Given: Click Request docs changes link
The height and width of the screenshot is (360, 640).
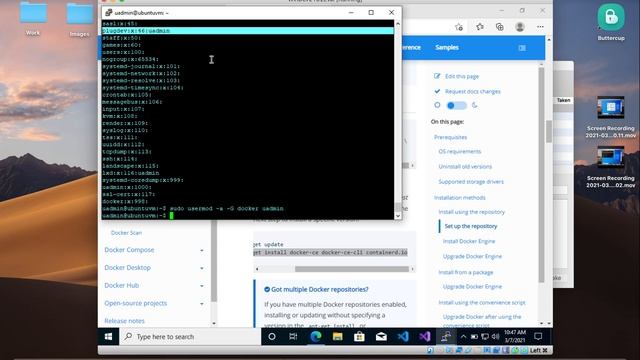Looking at the screenshot, I should point(473,91).
